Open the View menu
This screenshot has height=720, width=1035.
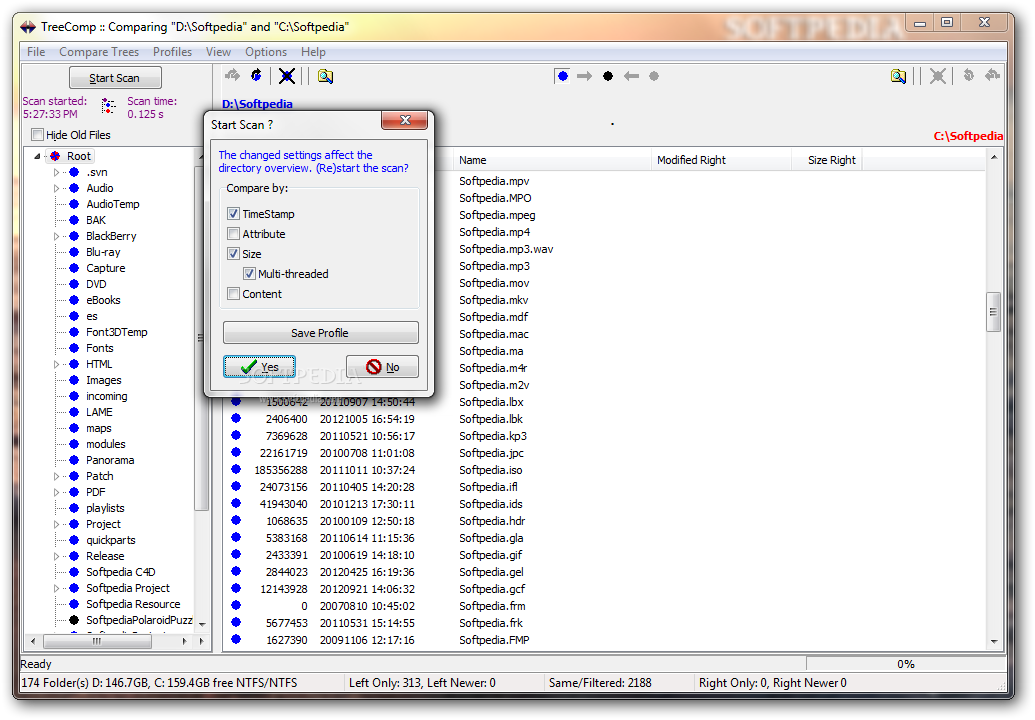218,51
